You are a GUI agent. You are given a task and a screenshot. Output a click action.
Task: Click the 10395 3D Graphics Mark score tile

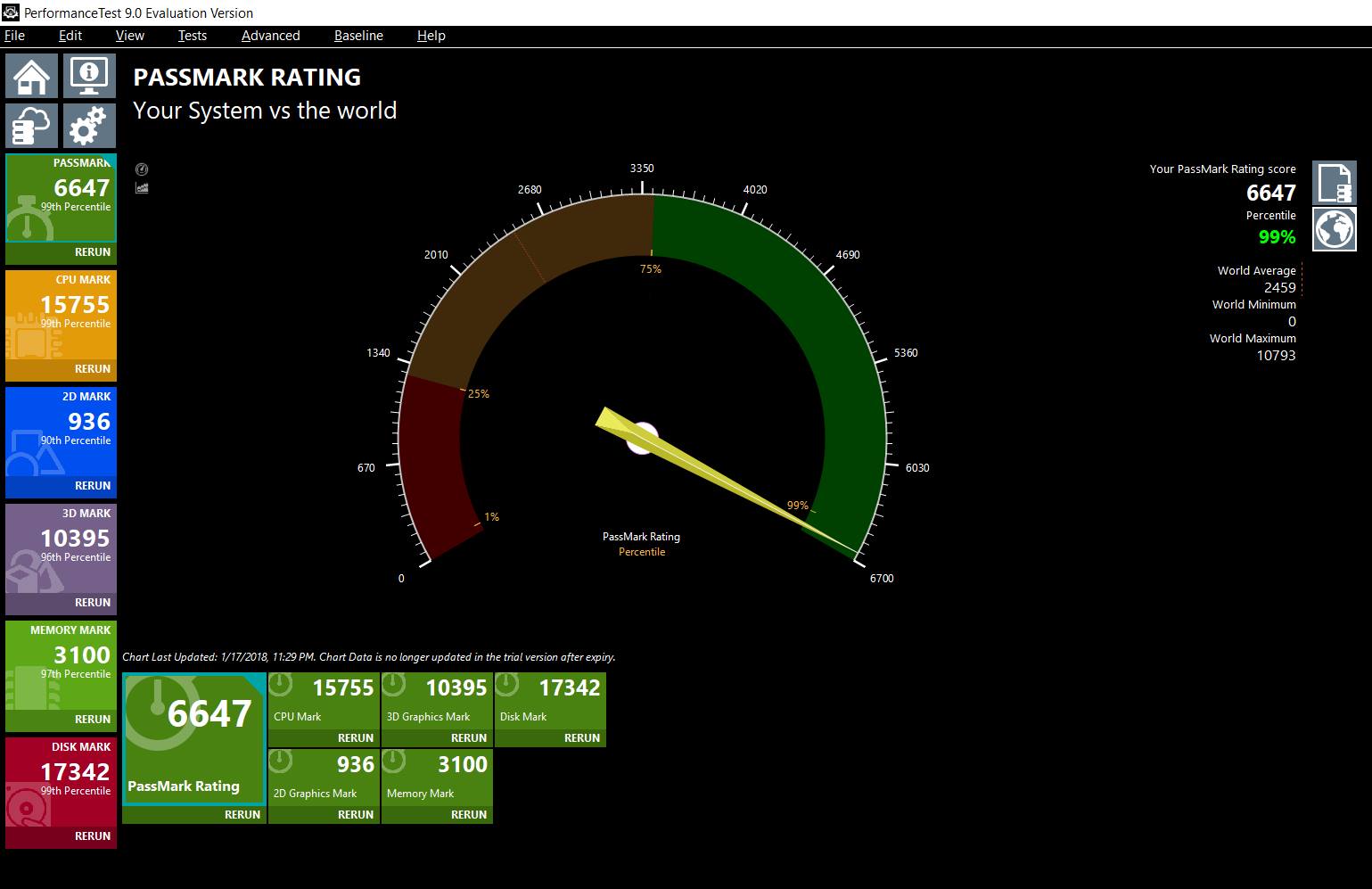437,701
